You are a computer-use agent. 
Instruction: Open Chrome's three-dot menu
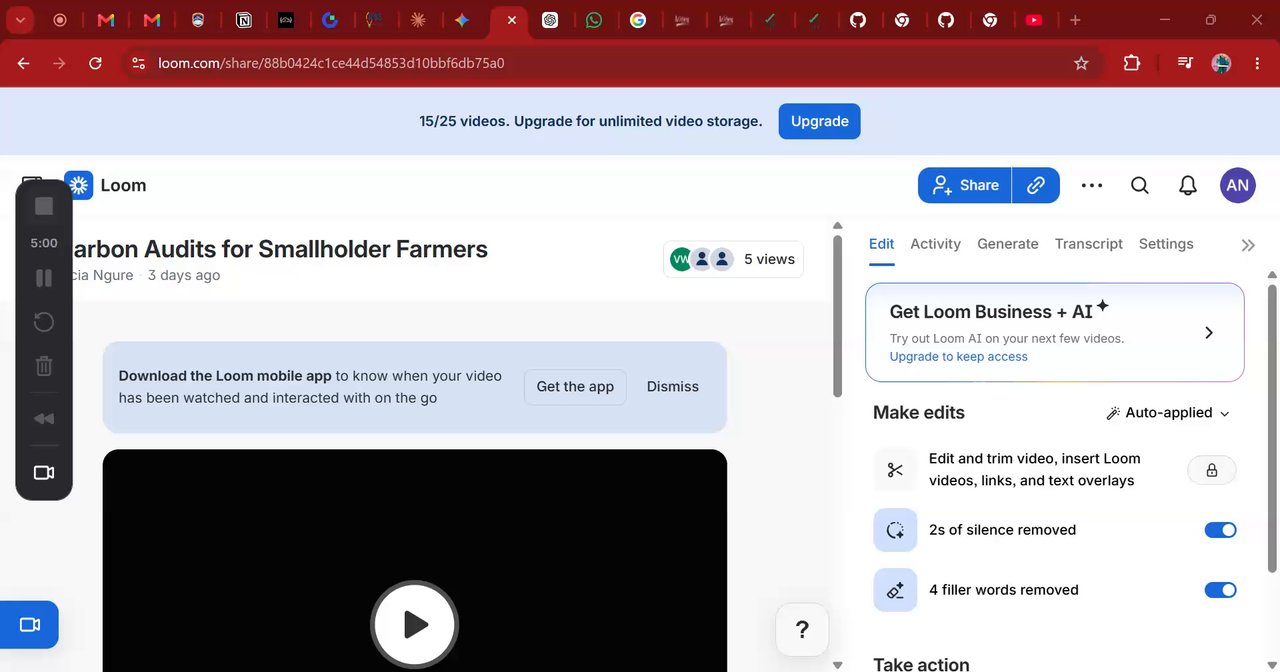point(1257,63)
